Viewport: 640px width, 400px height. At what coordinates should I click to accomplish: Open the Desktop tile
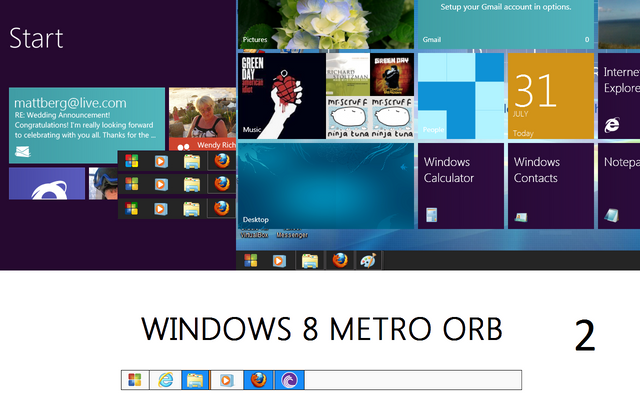[x=326, y=186]
